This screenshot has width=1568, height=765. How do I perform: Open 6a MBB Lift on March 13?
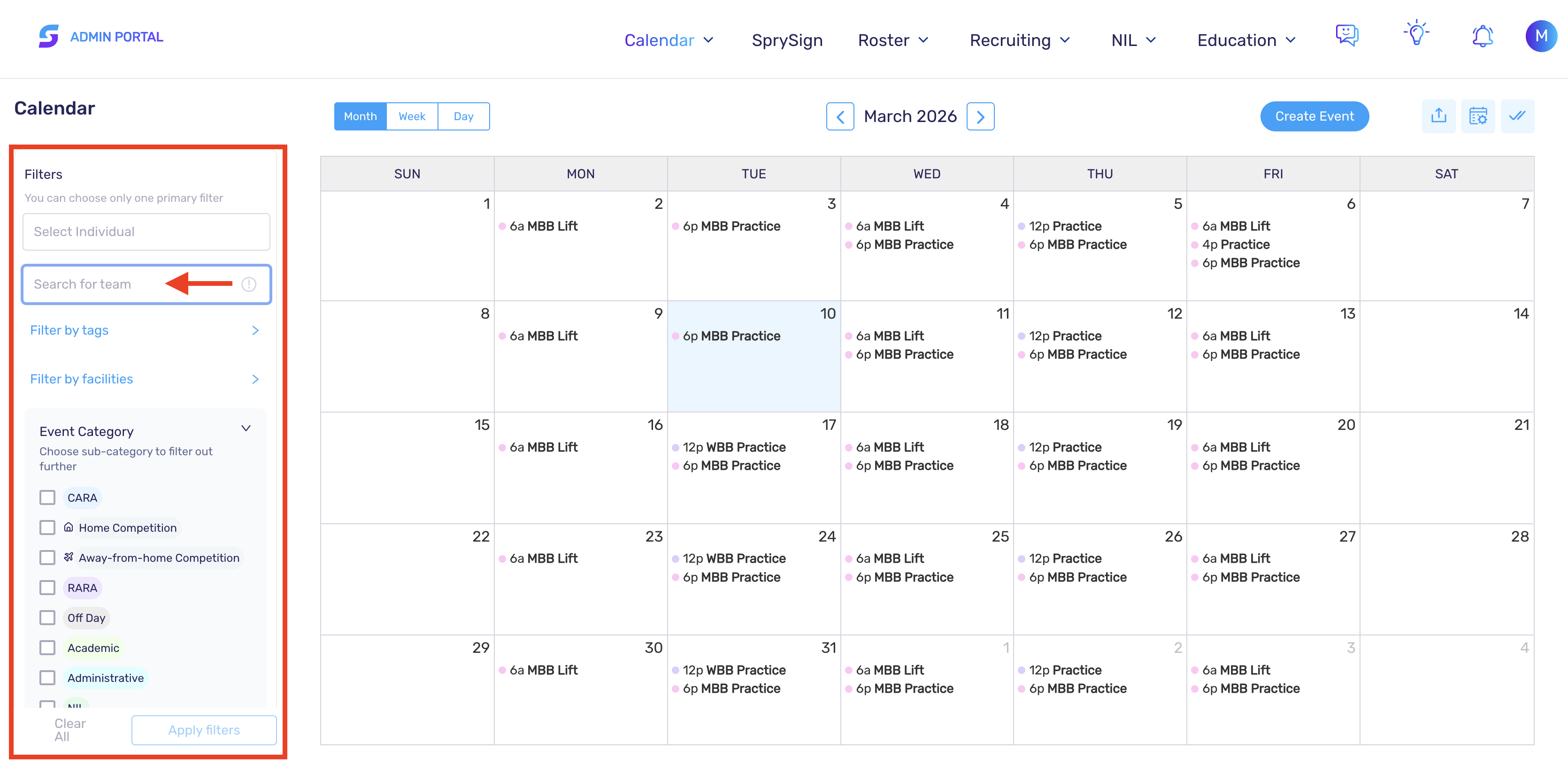(x=1231, y=336)
